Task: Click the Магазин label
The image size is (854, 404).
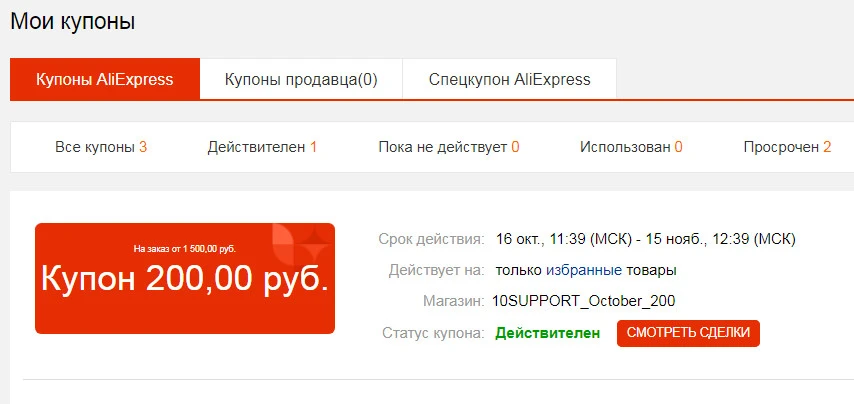Action: coord(453,301)
